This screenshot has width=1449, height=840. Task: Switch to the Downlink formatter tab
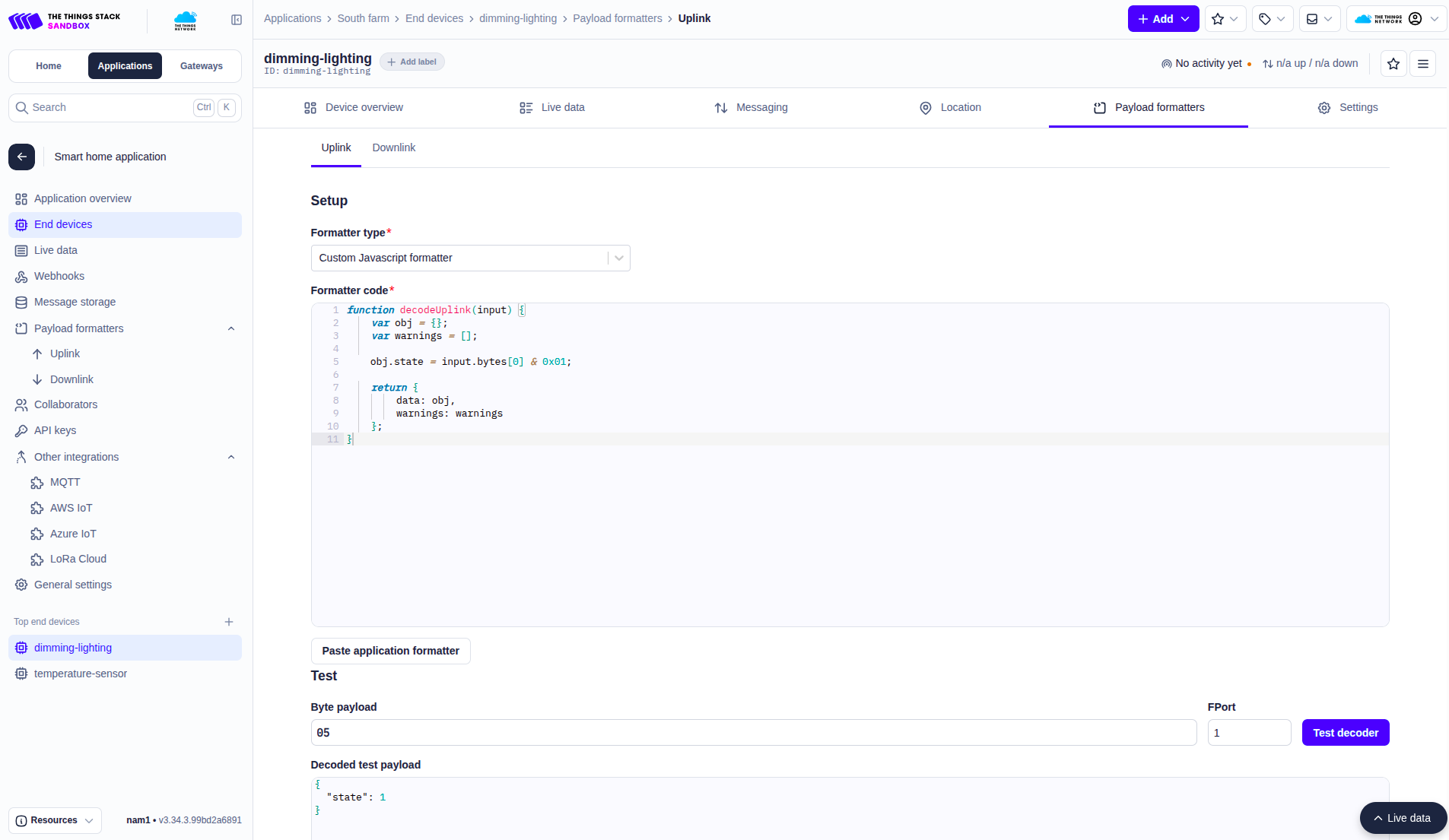(393, 147)
